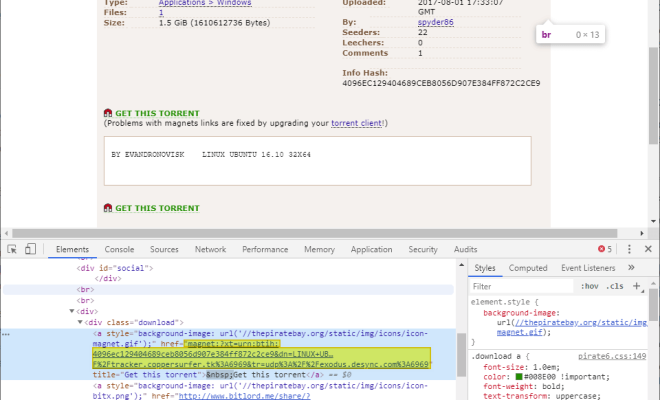Open the Security tab
Viewport: 660px width, 400px height.
(x=423, y=249)
